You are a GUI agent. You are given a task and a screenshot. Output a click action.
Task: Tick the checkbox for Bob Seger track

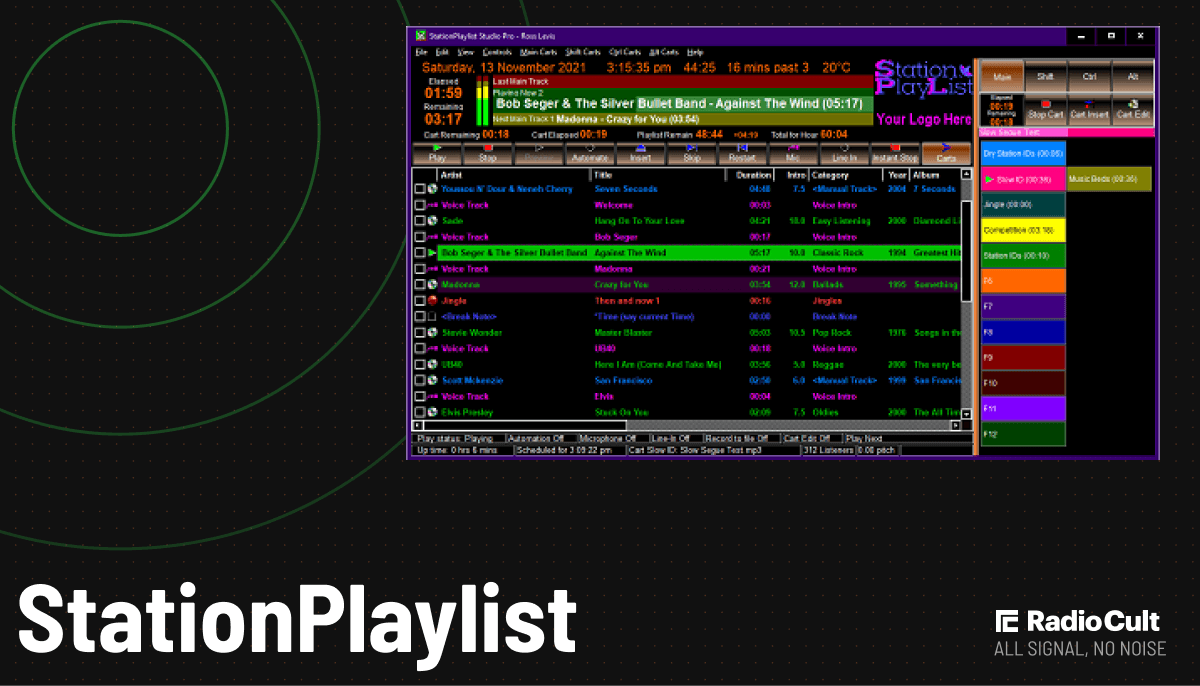(x=420, y=253)
